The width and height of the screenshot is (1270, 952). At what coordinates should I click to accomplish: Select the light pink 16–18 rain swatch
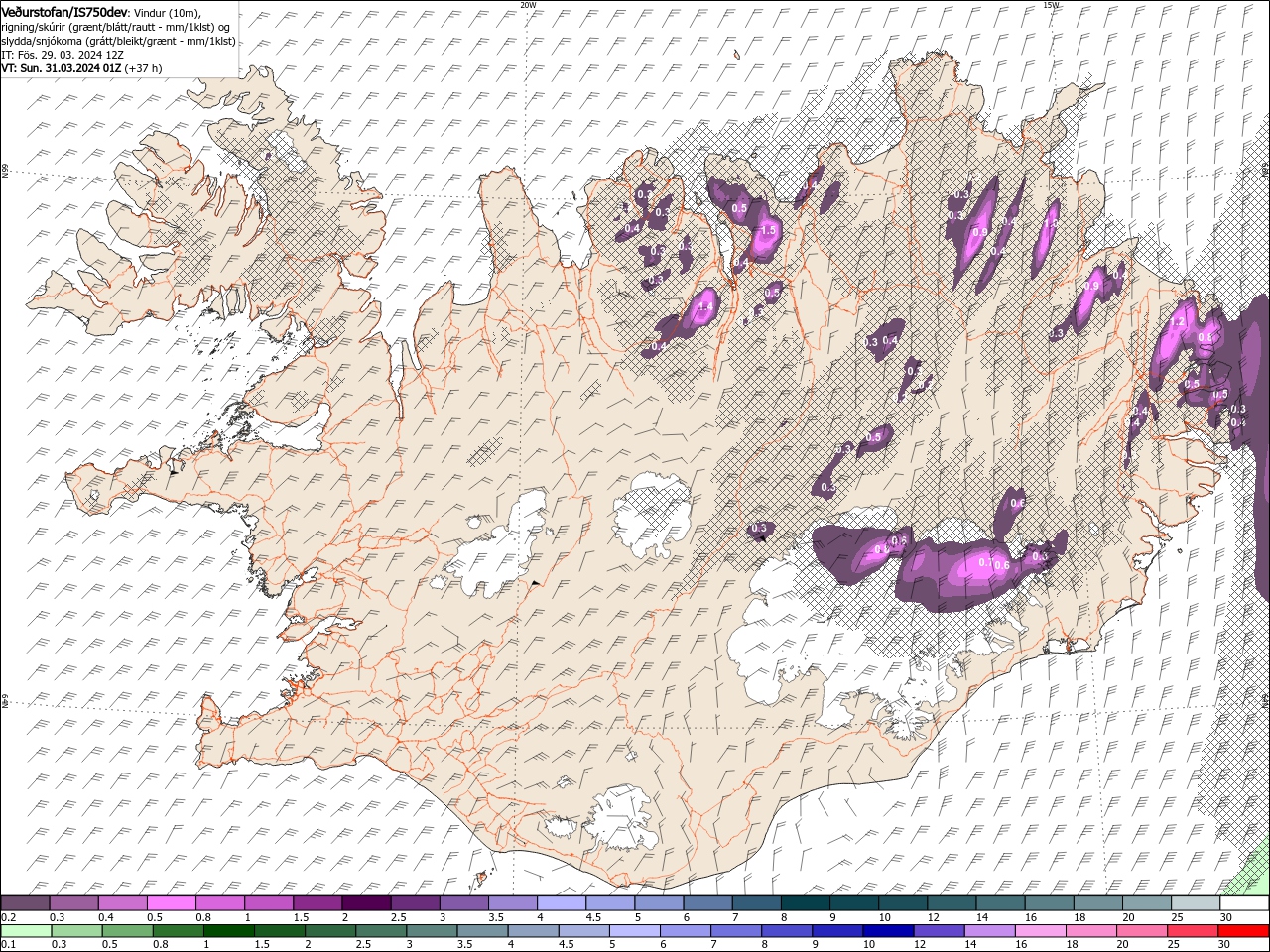click(1039, 930)
